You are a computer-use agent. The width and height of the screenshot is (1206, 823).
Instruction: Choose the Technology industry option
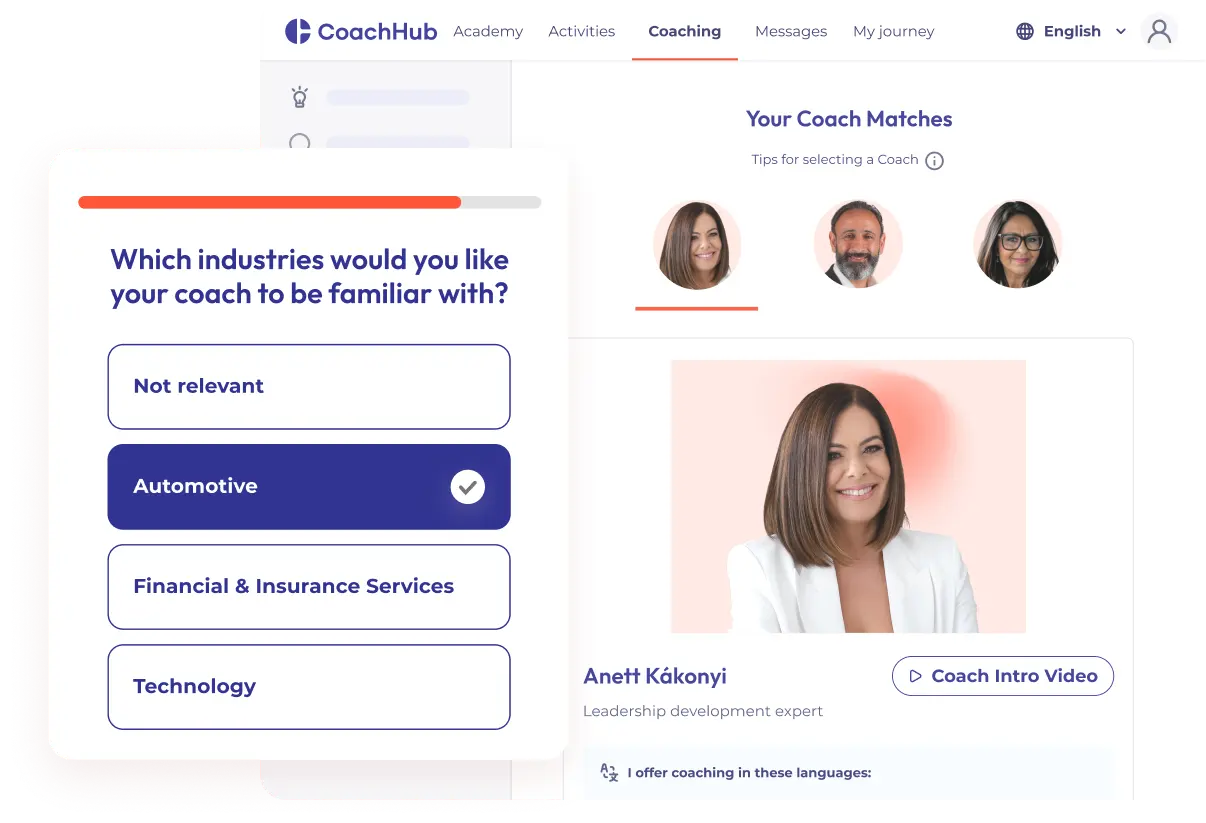click(309, 687)
